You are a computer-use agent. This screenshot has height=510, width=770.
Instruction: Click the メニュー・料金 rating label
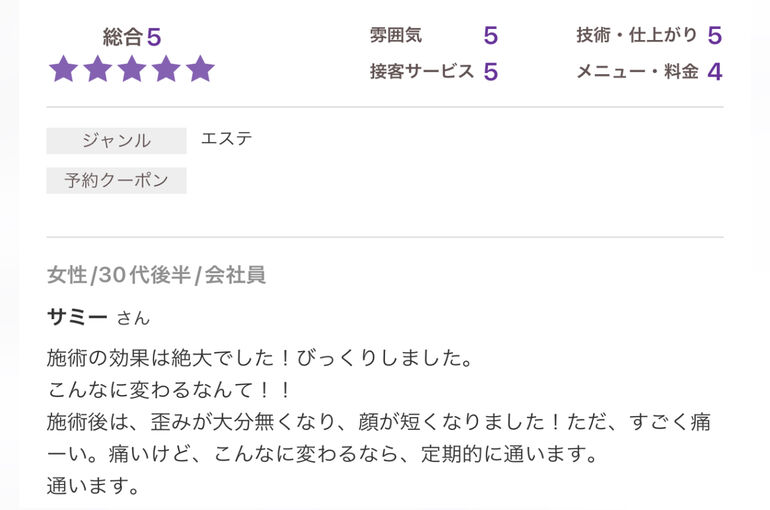click(x=637, y=72)
